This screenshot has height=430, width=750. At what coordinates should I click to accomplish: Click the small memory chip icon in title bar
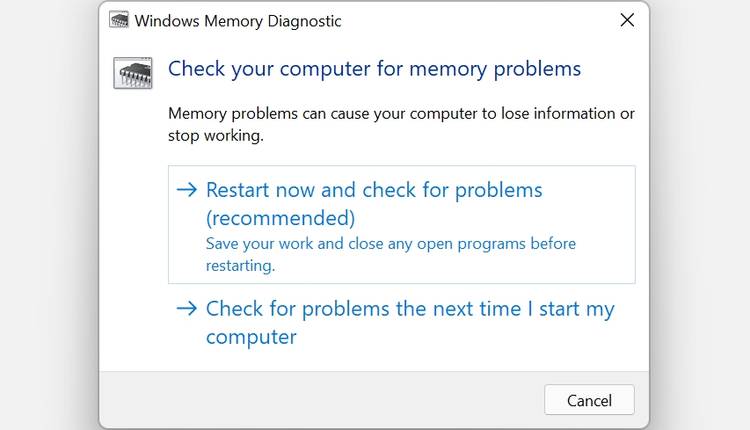(x=118, y=20)
